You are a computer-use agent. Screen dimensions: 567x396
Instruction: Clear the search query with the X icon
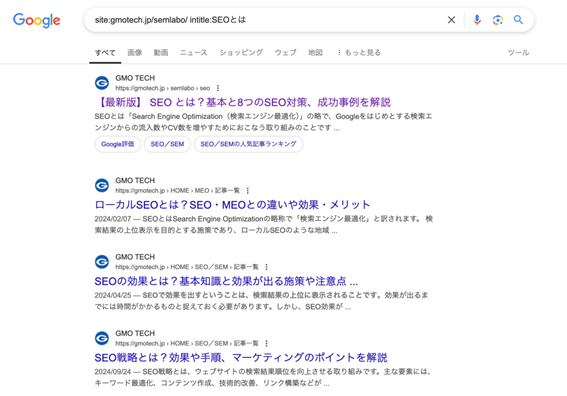[451, 20]
